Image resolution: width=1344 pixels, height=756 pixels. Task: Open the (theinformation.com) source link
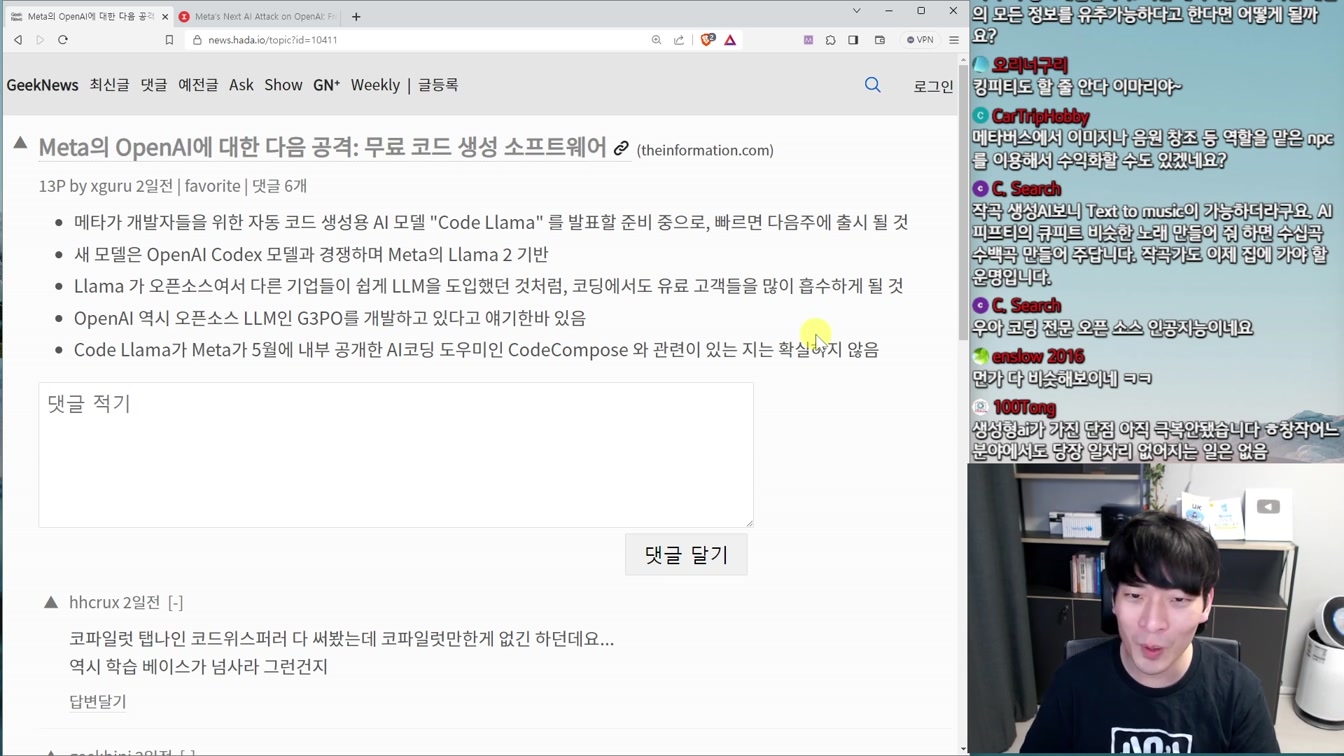pos(705,150)
